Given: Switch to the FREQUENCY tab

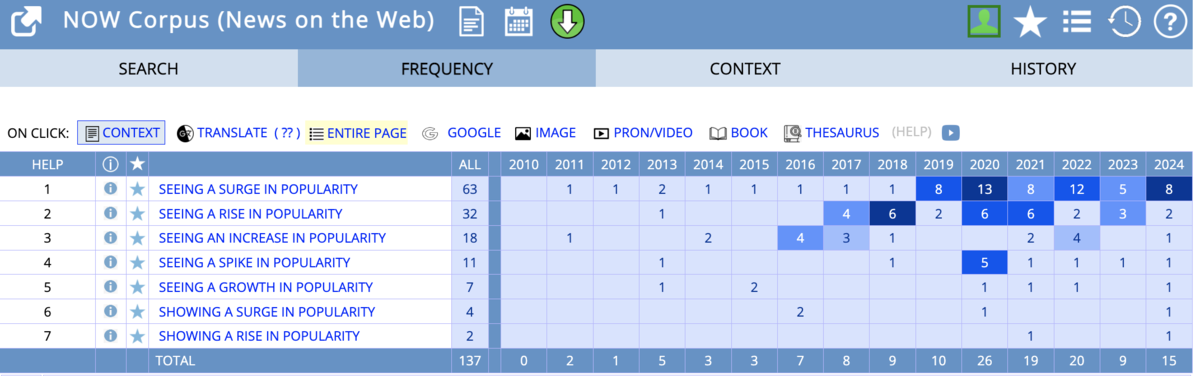Looking at the screenshot, I should [447, 69].
